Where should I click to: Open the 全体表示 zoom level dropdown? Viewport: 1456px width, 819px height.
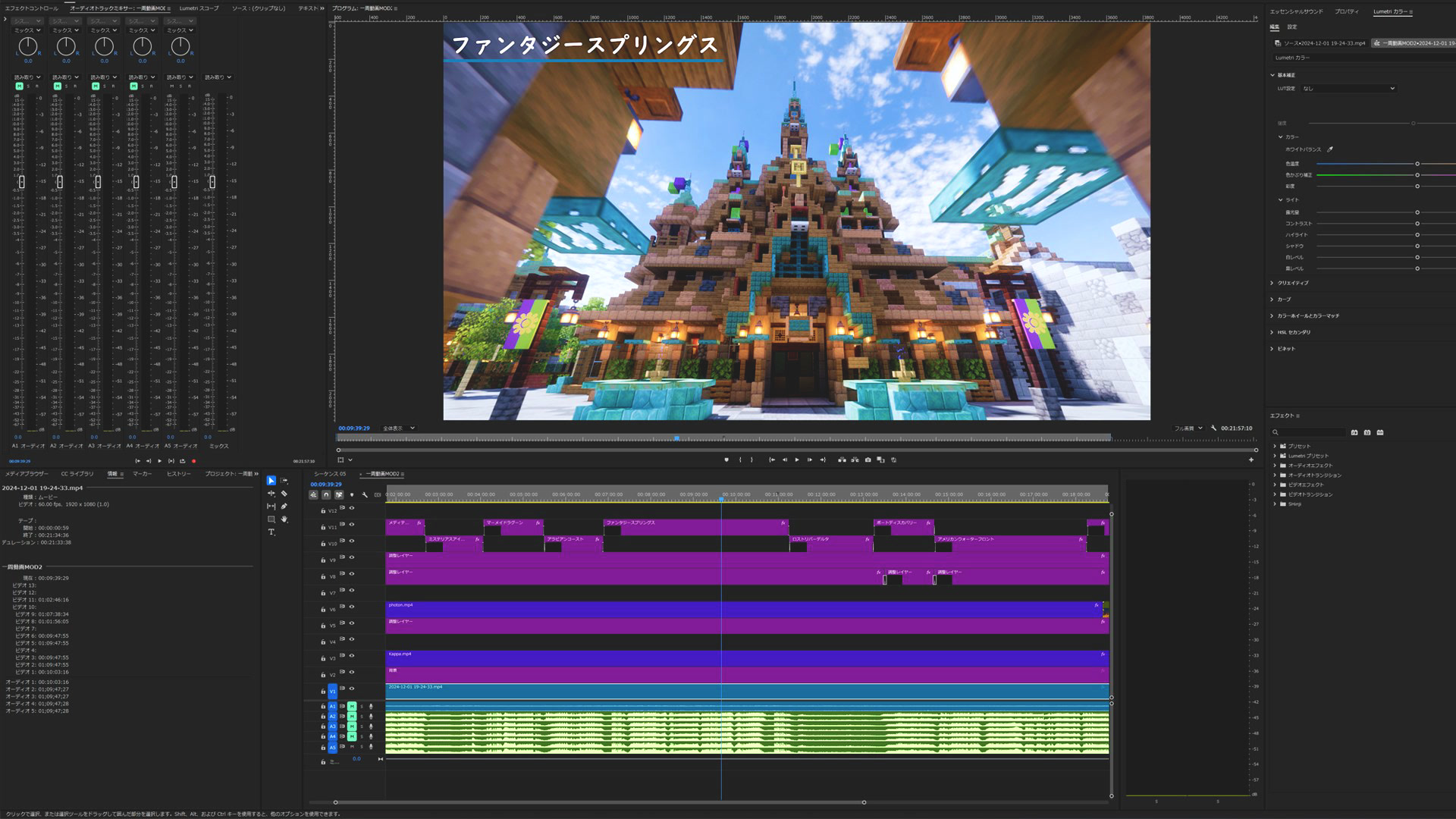(399, 428)
